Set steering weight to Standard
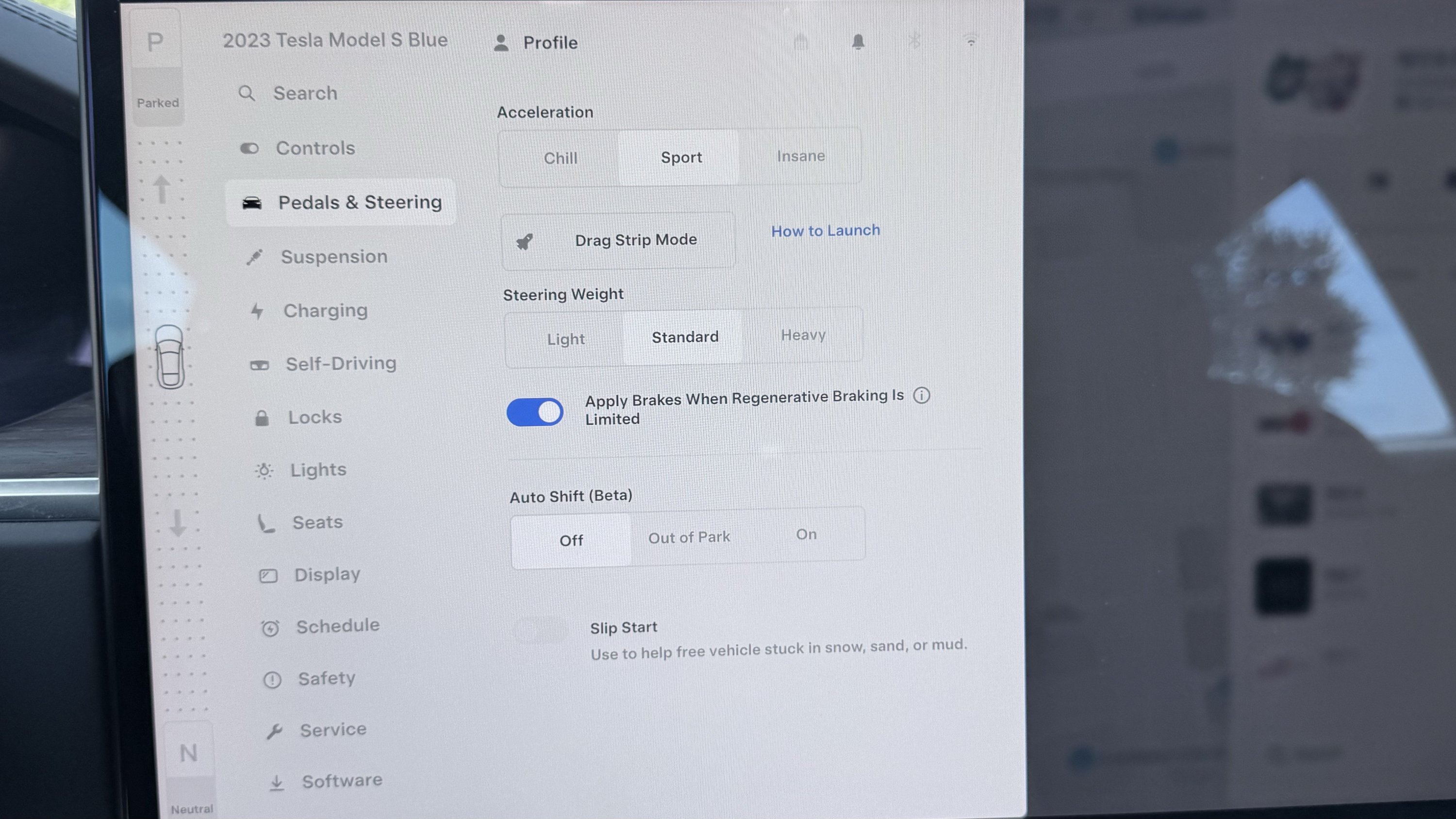Image resolution: width=1456 pixels, height=819 pixels. [684, 337]
